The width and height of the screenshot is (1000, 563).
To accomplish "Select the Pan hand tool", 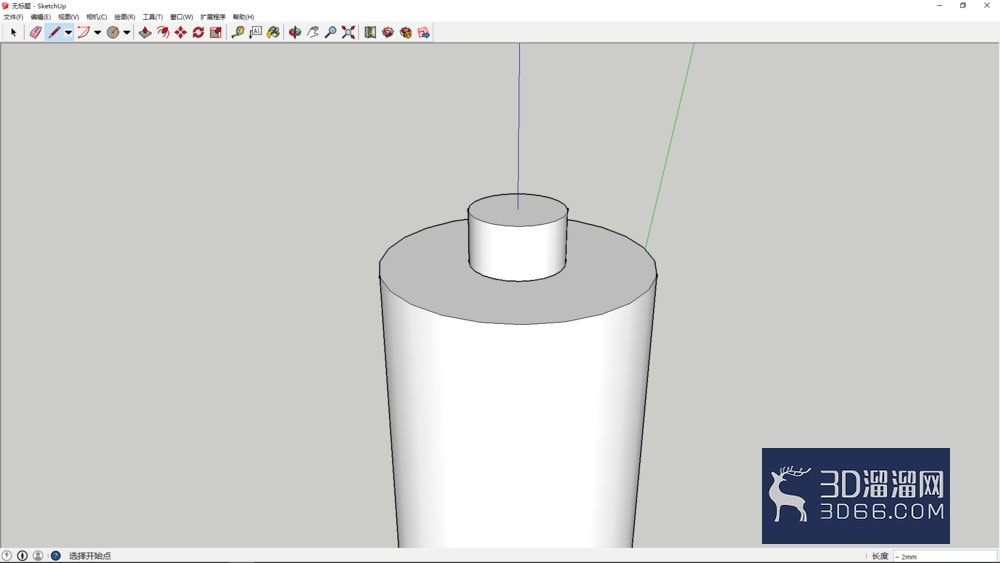I will coord(312,32).
